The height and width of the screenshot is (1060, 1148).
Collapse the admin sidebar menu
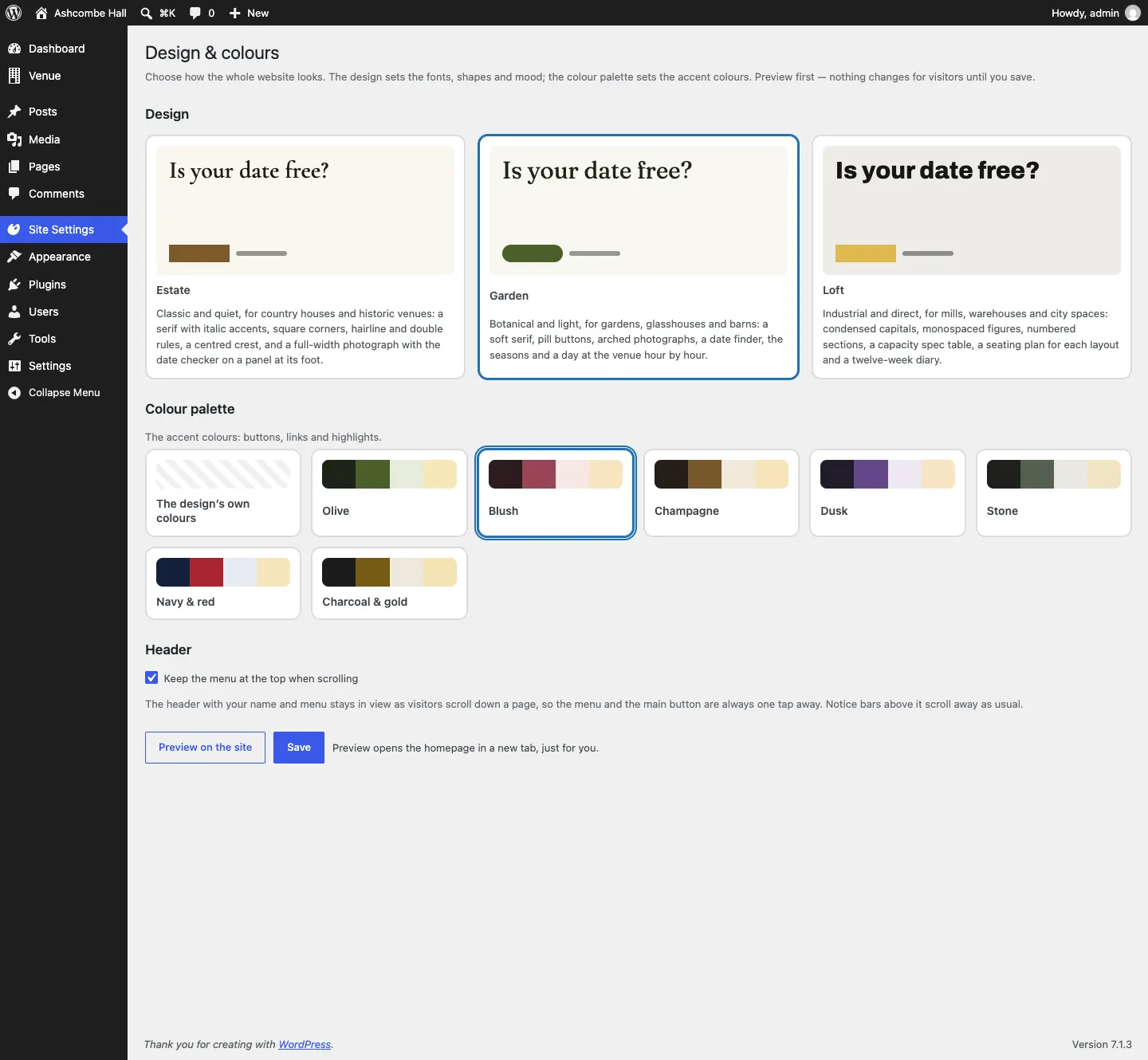[x=64, y=392]
